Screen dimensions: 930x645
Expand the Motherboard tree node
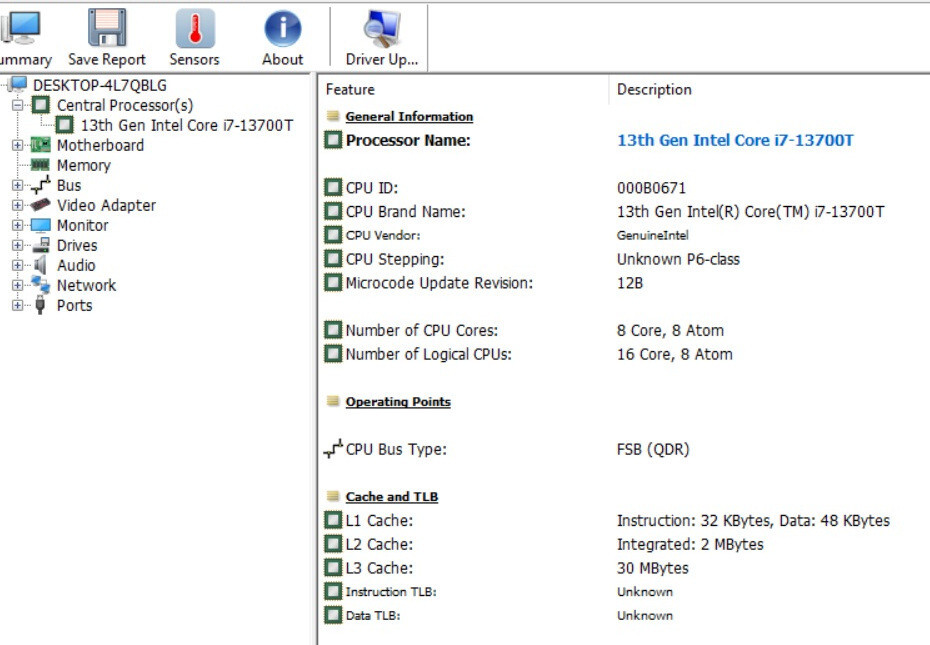[x=18, y=145]
